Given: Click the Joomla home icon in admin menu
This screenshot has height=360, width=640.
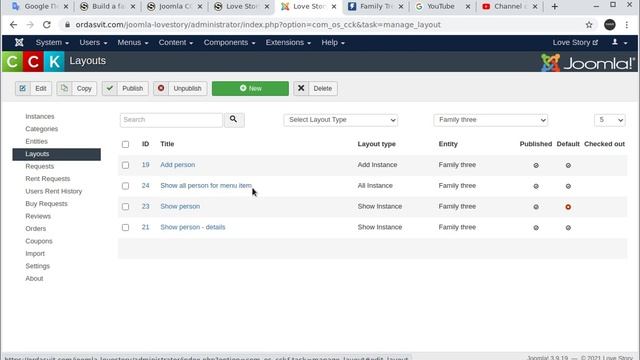Looking at the screenshot, I should pyautogui.click(x=19, y=42).
